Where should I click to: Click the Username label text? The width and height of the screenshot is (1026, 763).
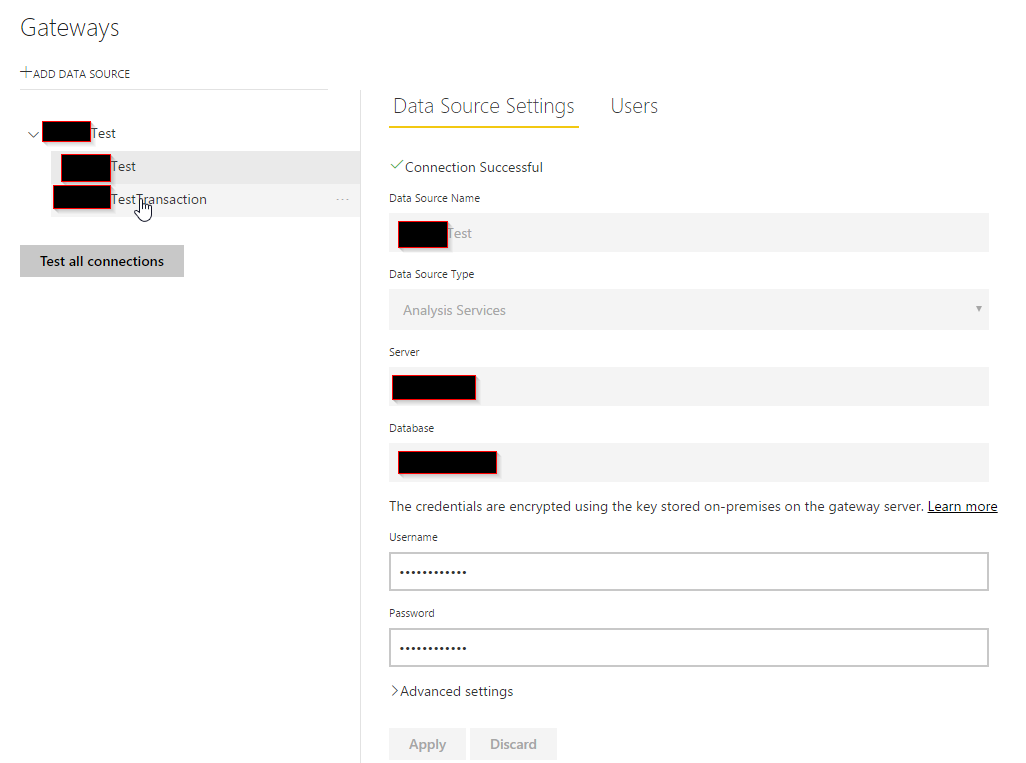coord(413,537)
